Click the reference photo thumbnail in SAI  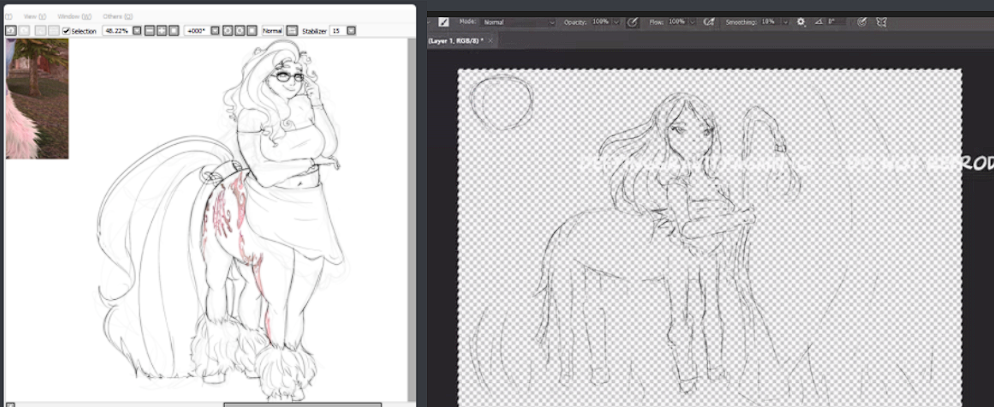pos(37,98)
